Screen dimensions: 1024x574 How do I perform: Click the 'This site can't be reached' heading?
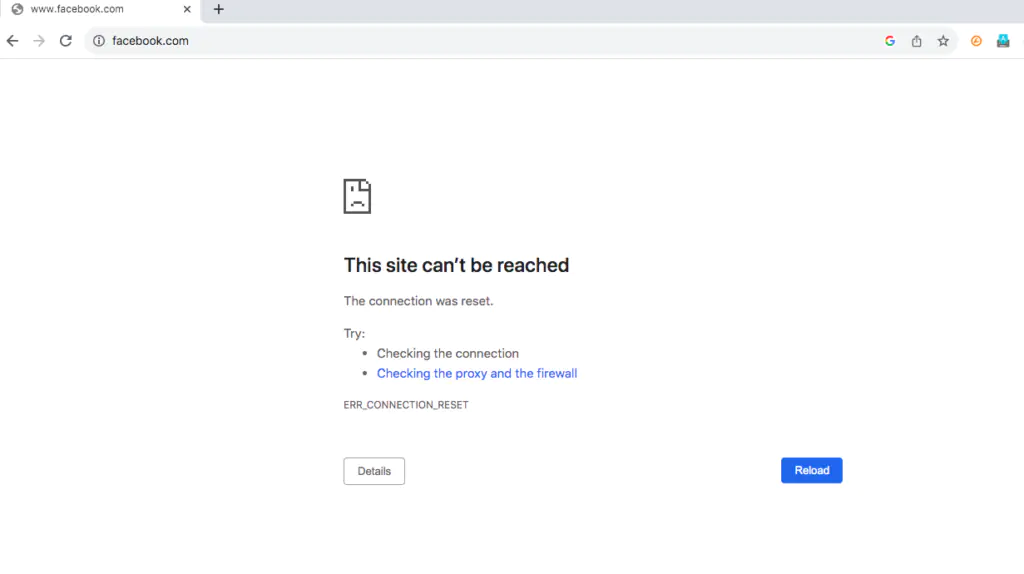click(456, 265)
